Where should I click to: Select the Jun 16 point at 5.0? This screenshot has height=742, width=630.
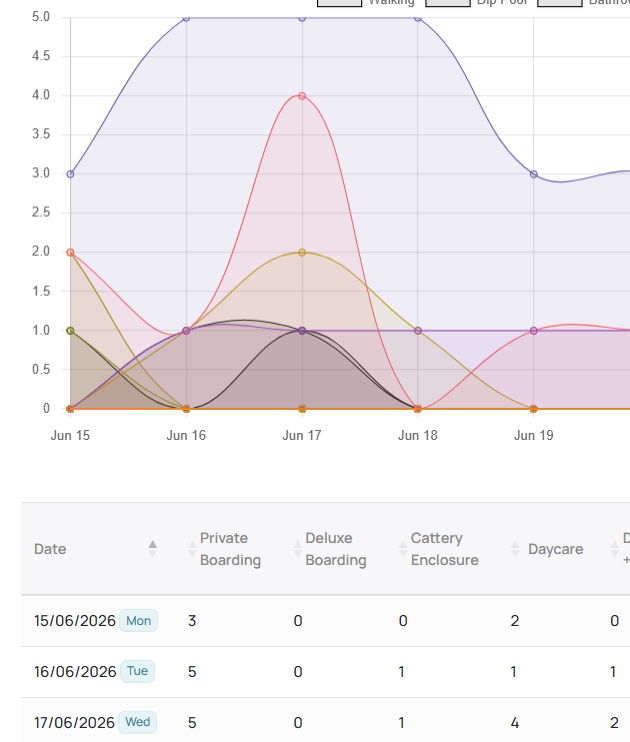186,18
